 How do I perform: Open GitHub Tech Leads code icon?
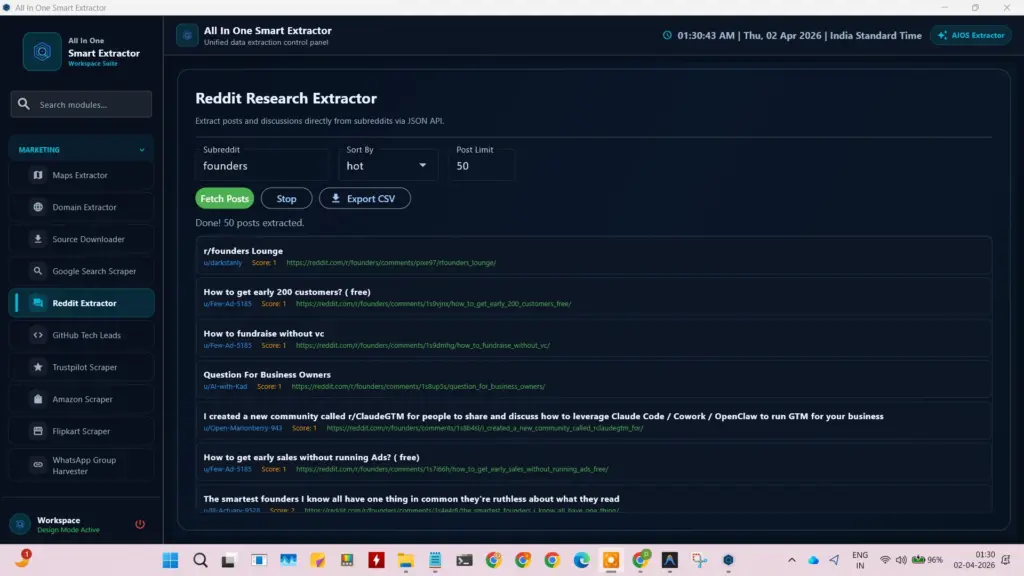(38, 335)
